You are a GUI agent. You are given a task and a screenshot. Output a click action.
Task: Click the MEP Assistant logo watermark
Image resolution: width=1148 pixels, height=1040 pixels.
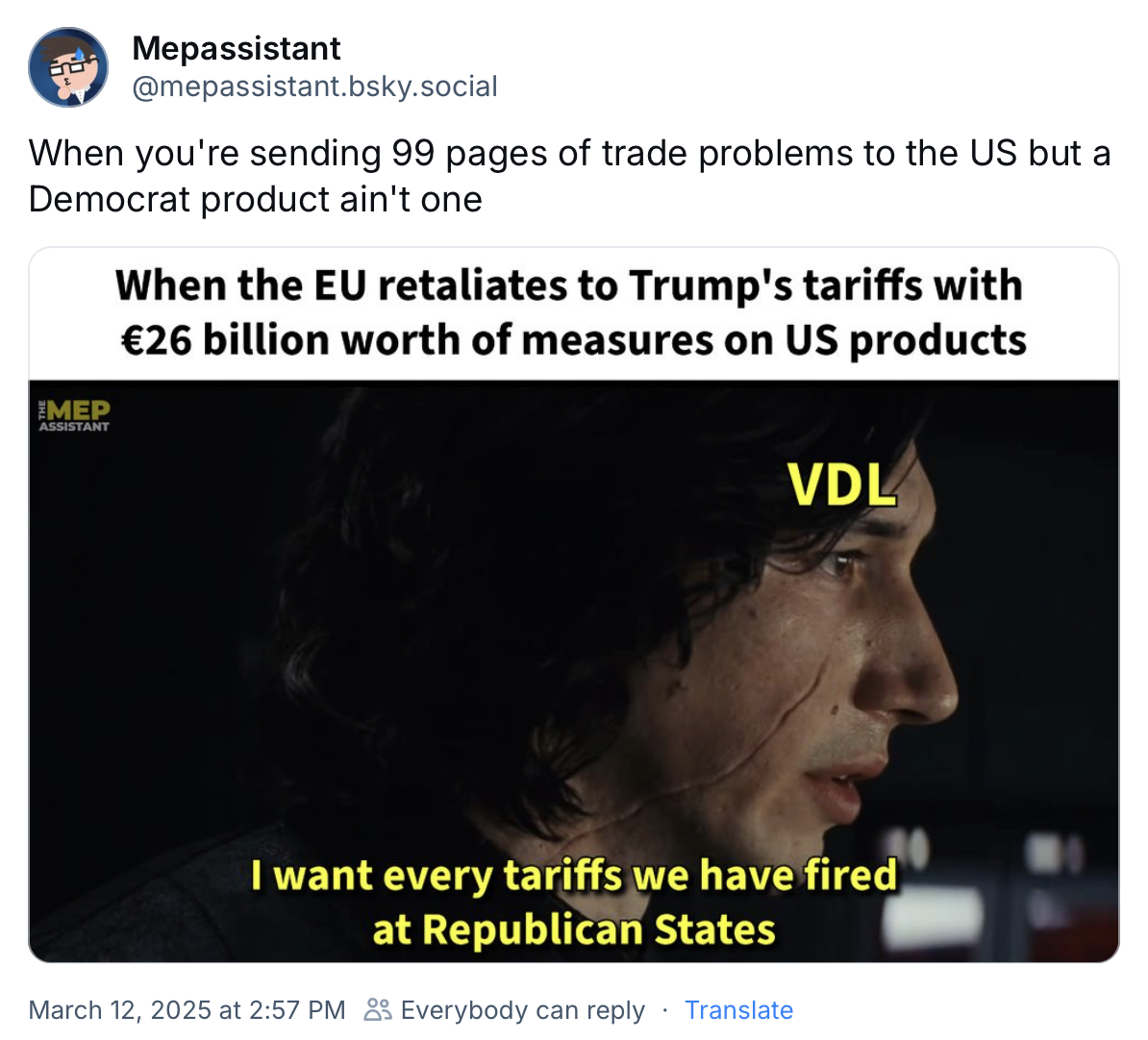pyautogui.click(x=74, y=415)
